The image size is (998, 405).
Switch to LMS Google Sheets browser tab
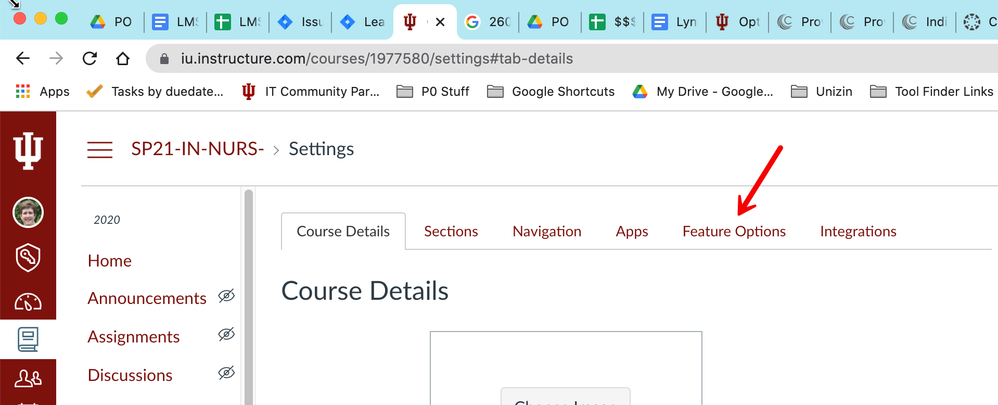(x=237, y=22)
